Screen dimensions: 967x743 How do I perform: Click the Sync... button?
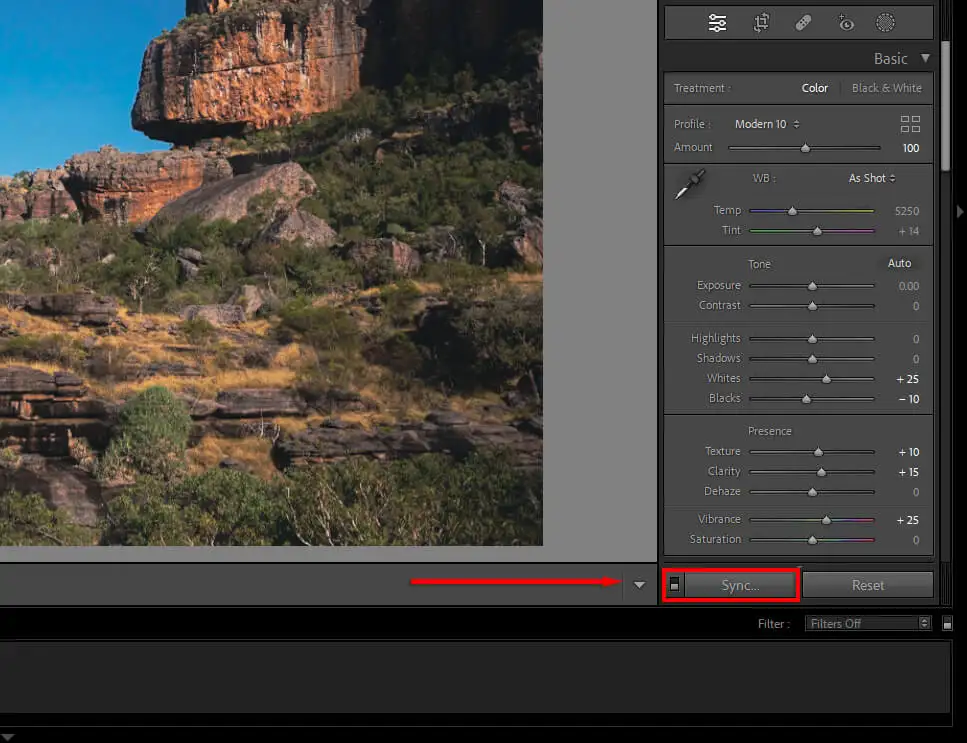(x=740, y=585)
